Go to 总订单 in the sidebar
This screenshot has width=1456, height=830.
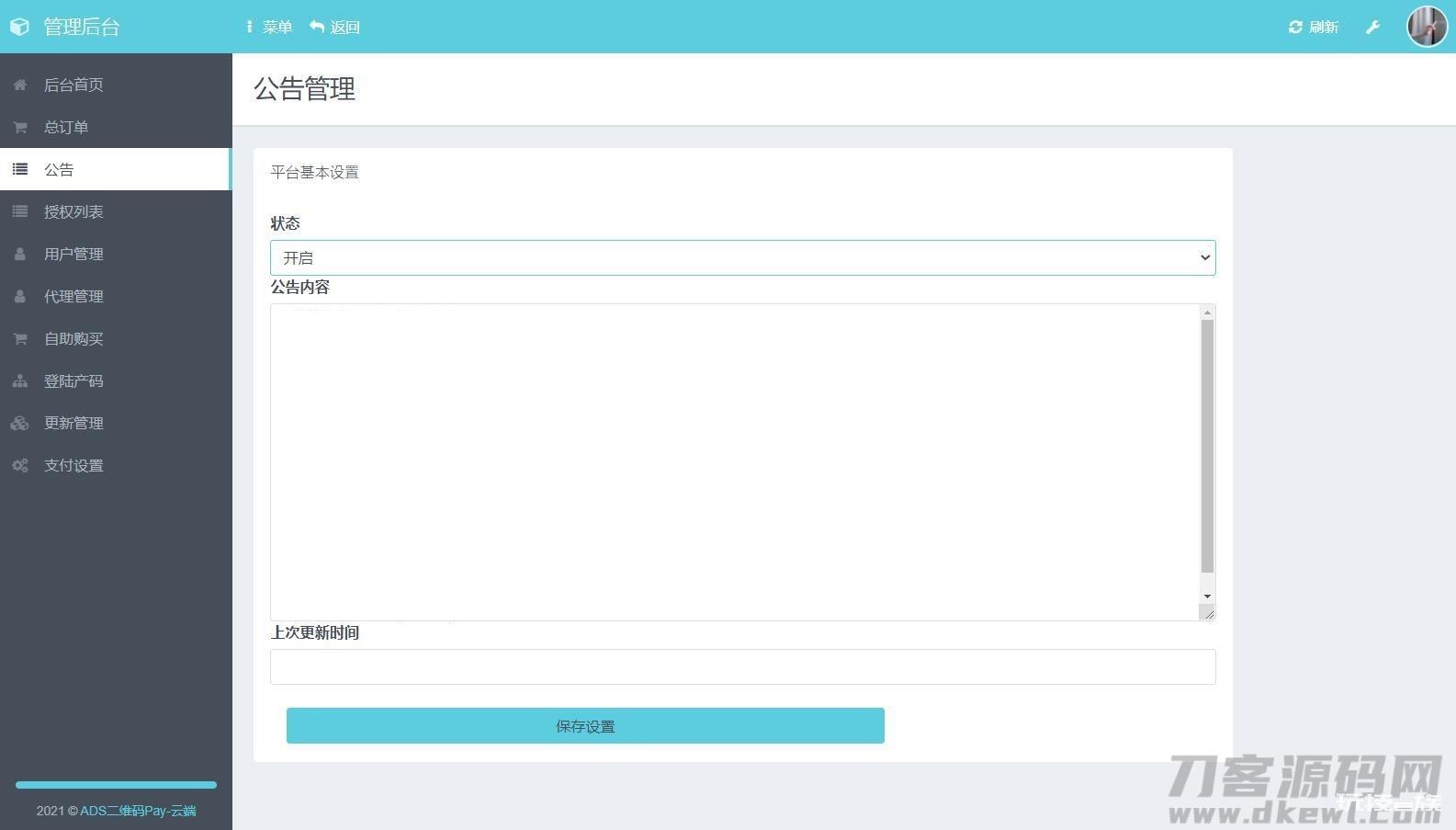pos(116,127)
